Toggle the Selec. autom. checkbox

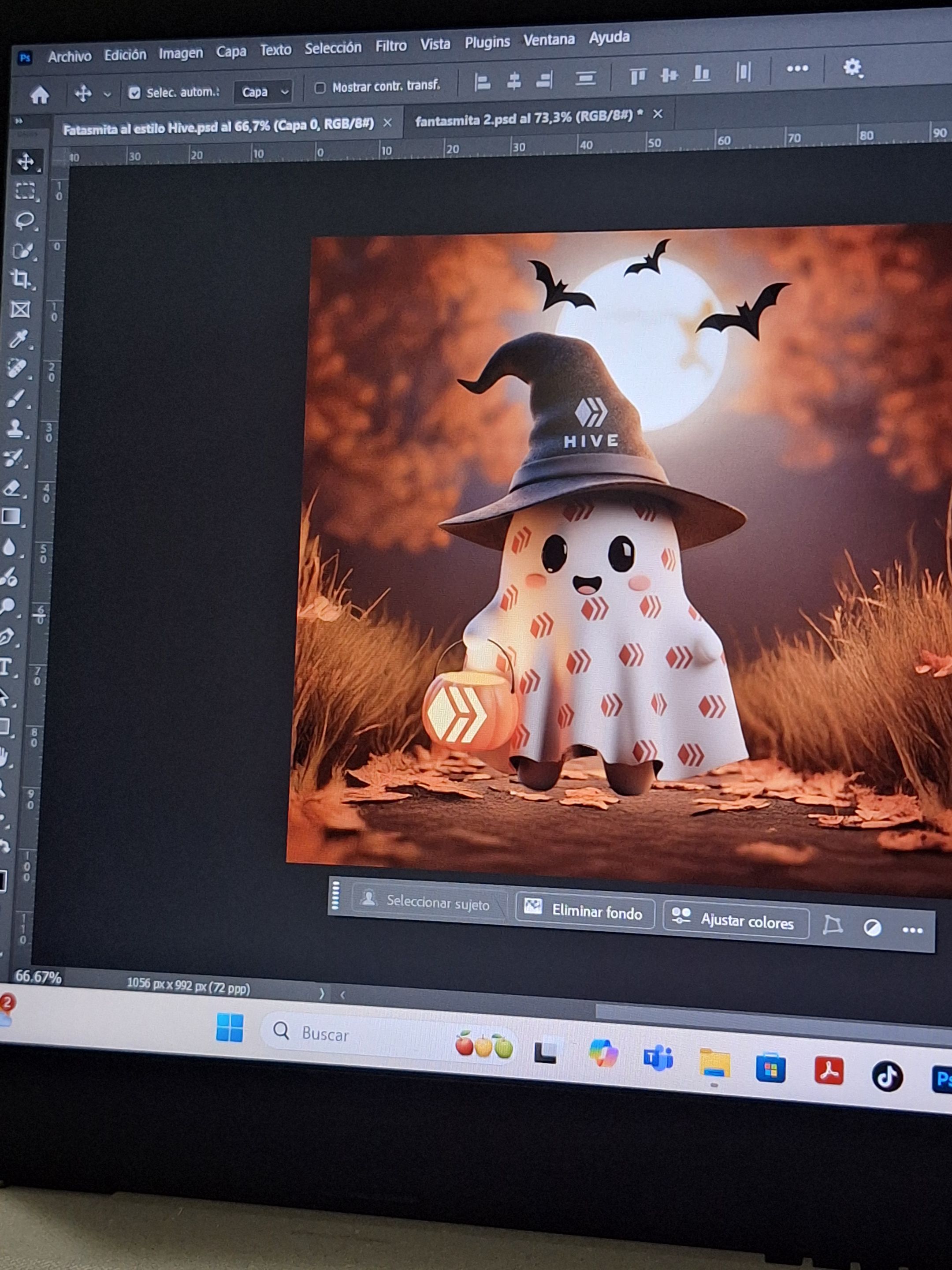click(134, 93)
